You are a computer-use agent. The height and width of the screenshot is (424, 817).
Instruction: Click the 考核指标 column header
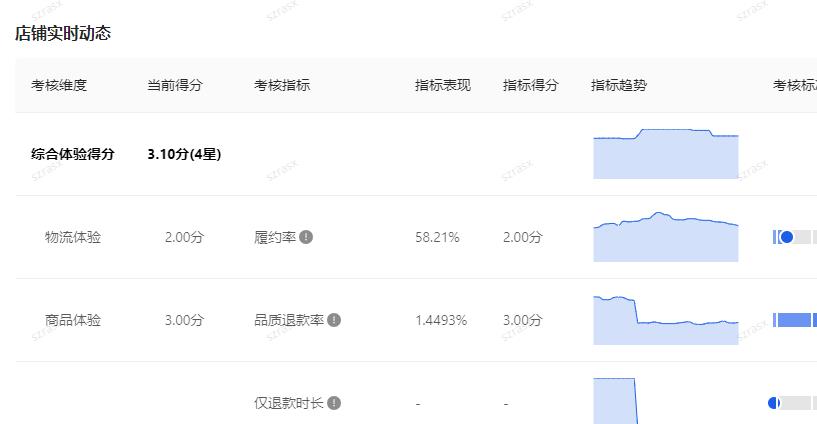pos(282,85)
